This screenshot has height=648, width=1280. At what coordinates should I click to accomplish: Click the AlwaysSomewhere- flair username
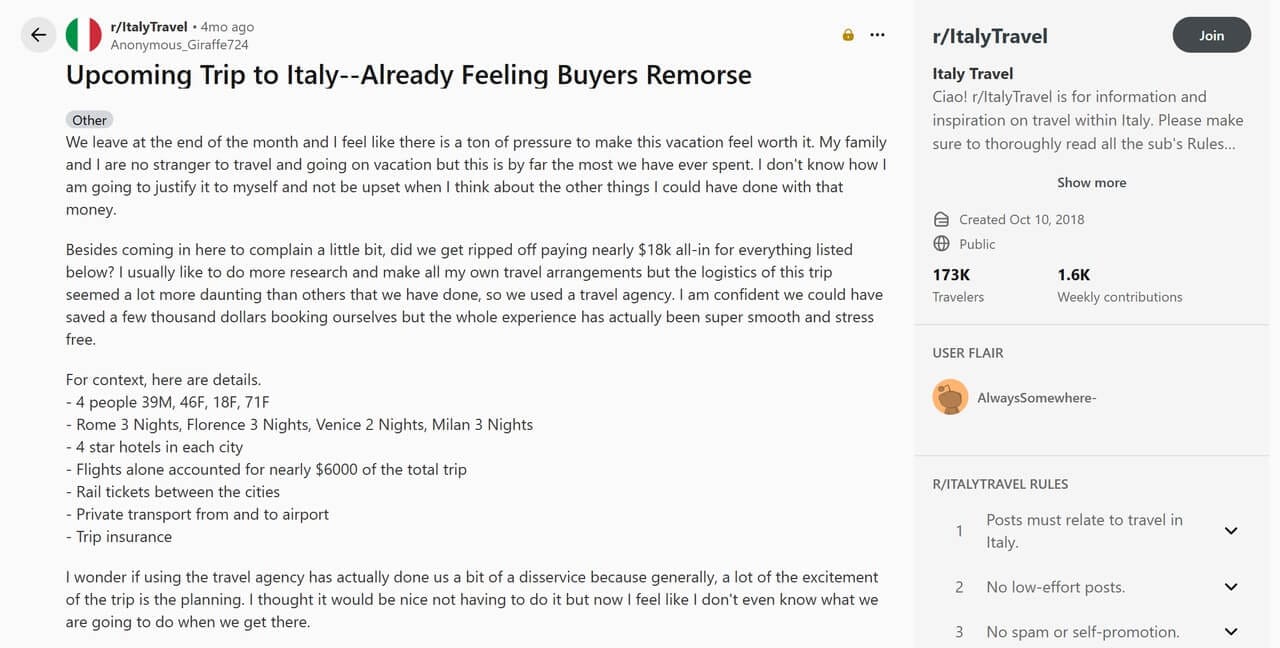1036,398
